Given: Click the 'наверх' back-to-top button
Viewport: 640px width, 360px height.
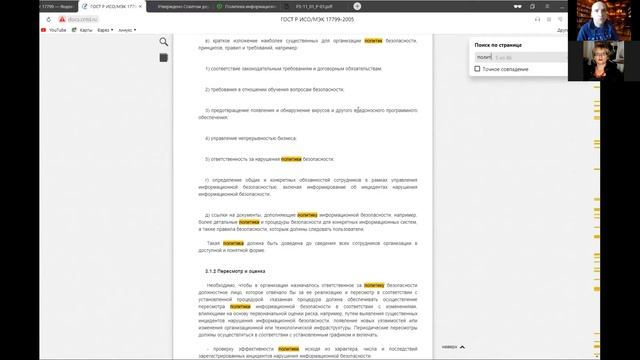Looking at the screenshot, I should (x=453, y=347).
